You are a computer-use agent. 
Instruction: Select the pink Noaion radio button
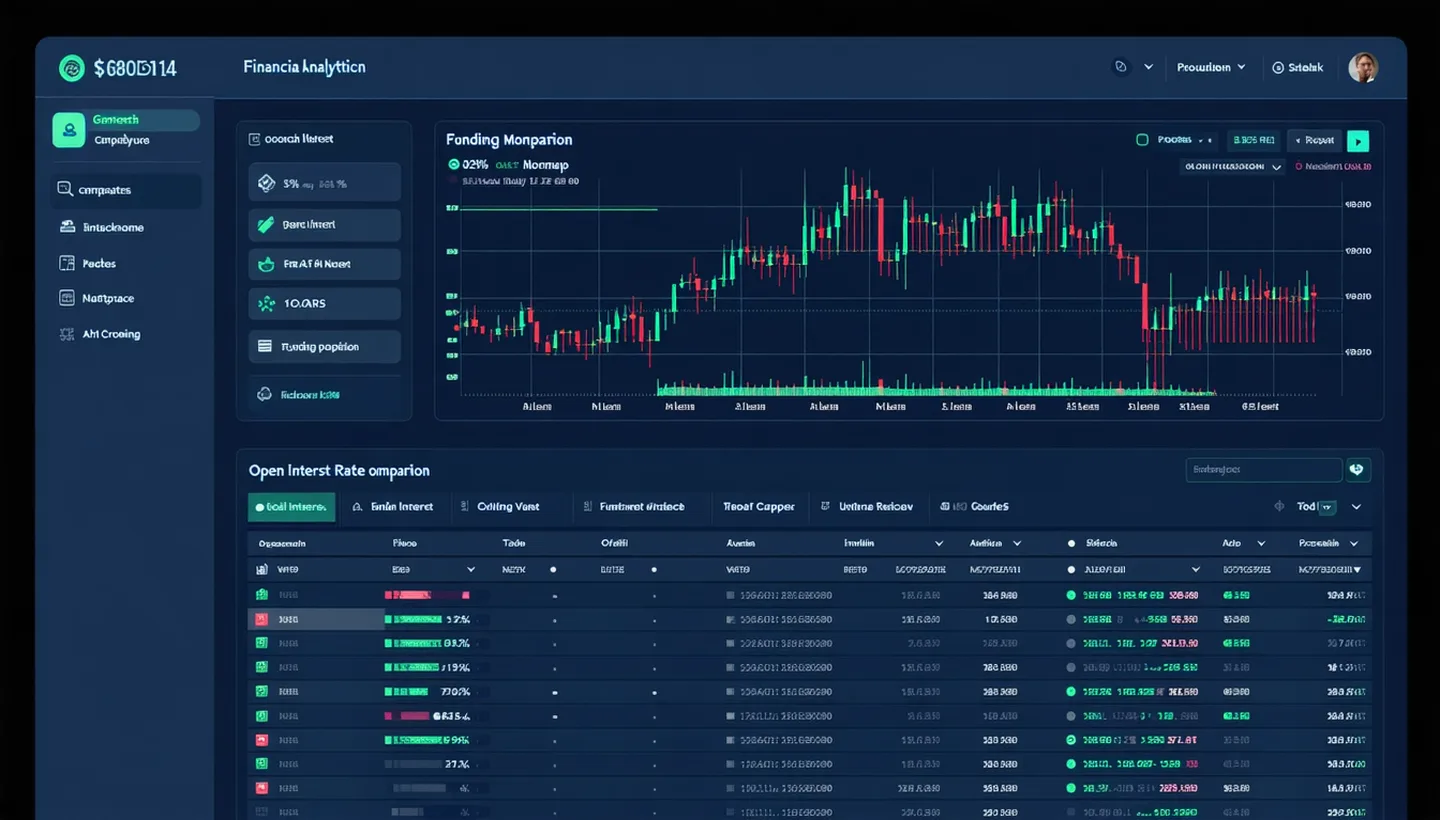[1299, 167]
